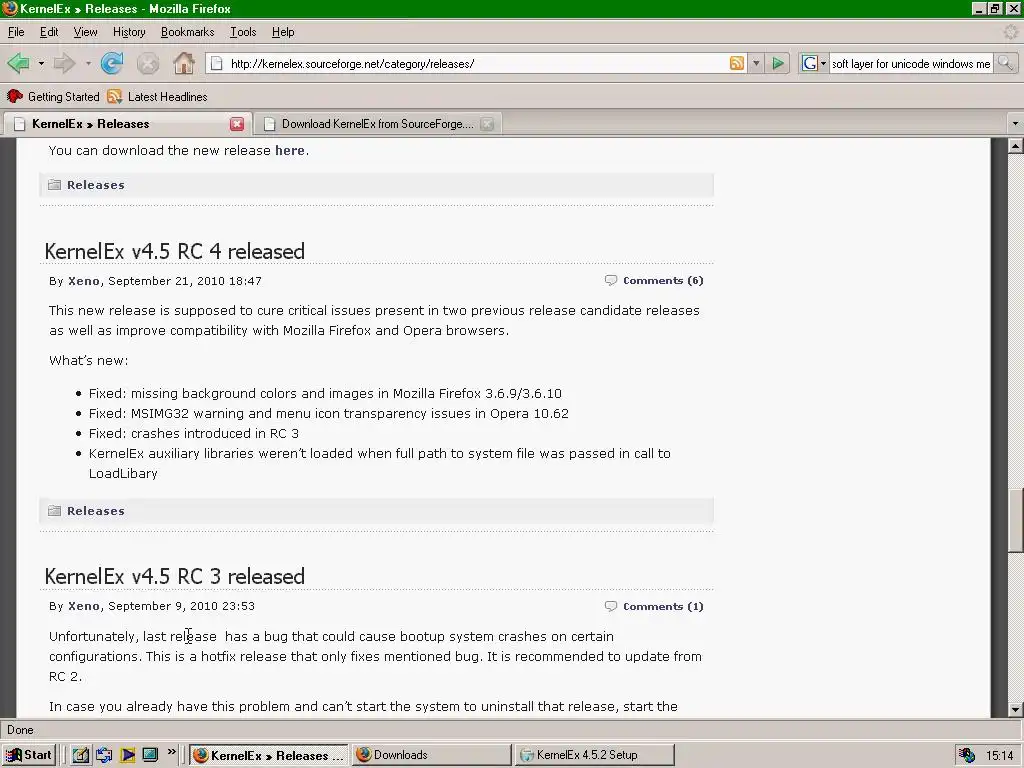Click the green Go arrow button

click(778, 63)
